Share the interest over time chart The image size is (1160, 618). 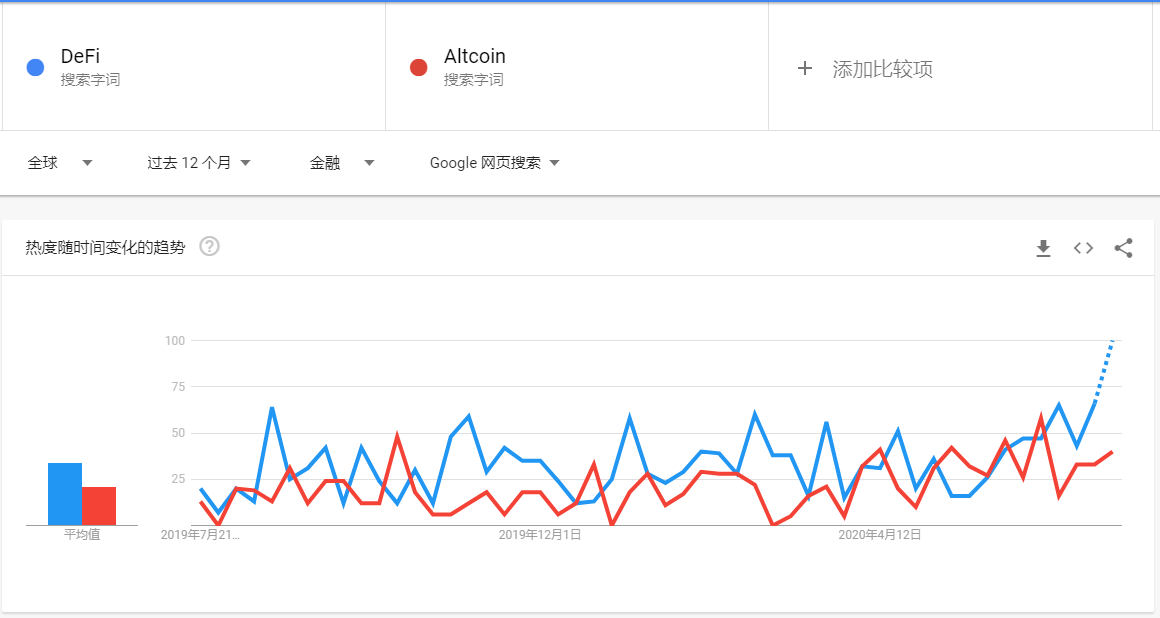[1123, 248]
